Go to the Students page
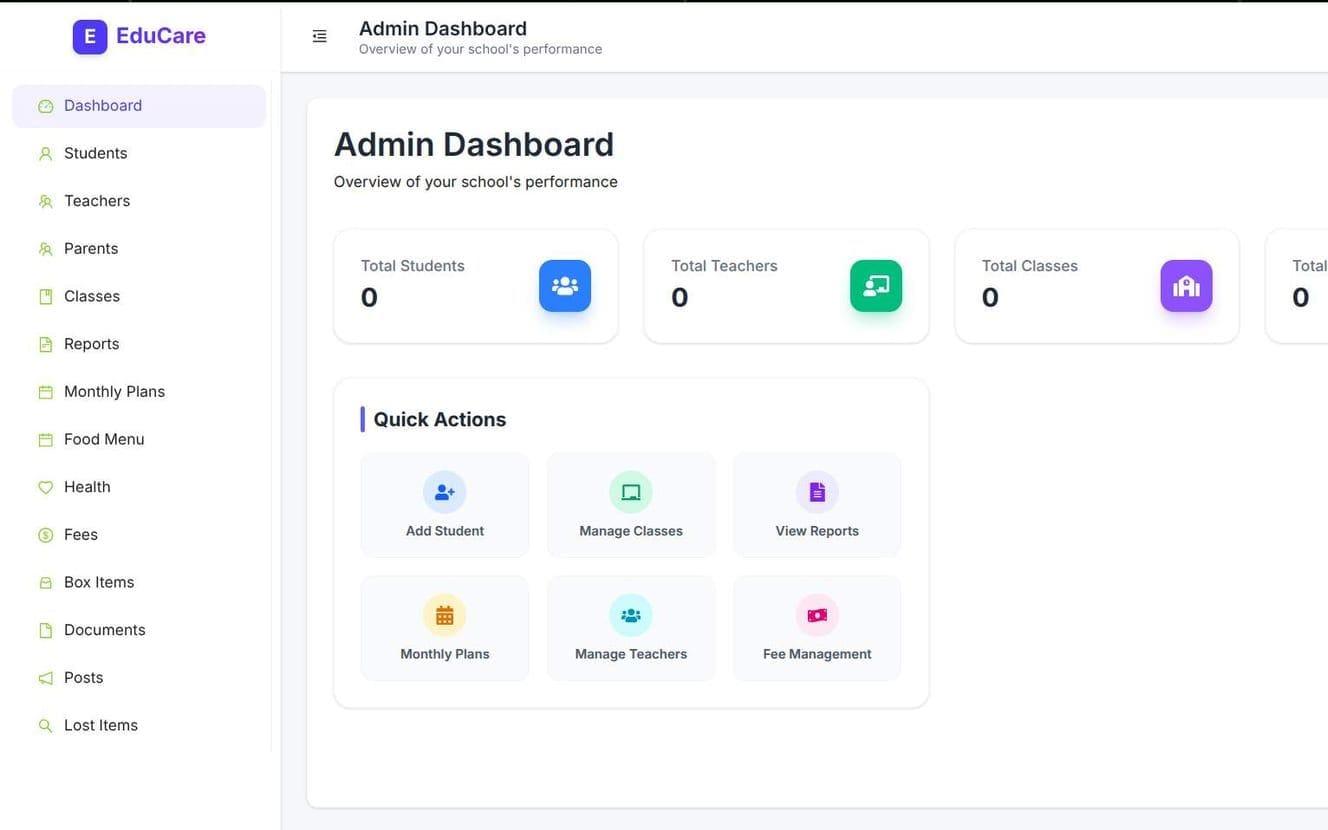This screenshot has height=830, width=1328. pyautogui.click(x=139, y=154)
